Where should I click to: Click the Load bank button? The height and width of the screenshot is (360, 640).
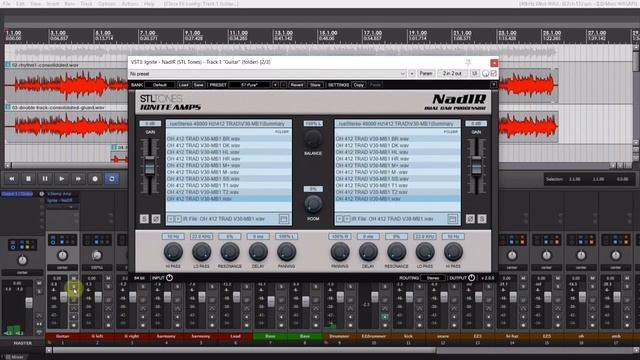click(x=183, y=85)
